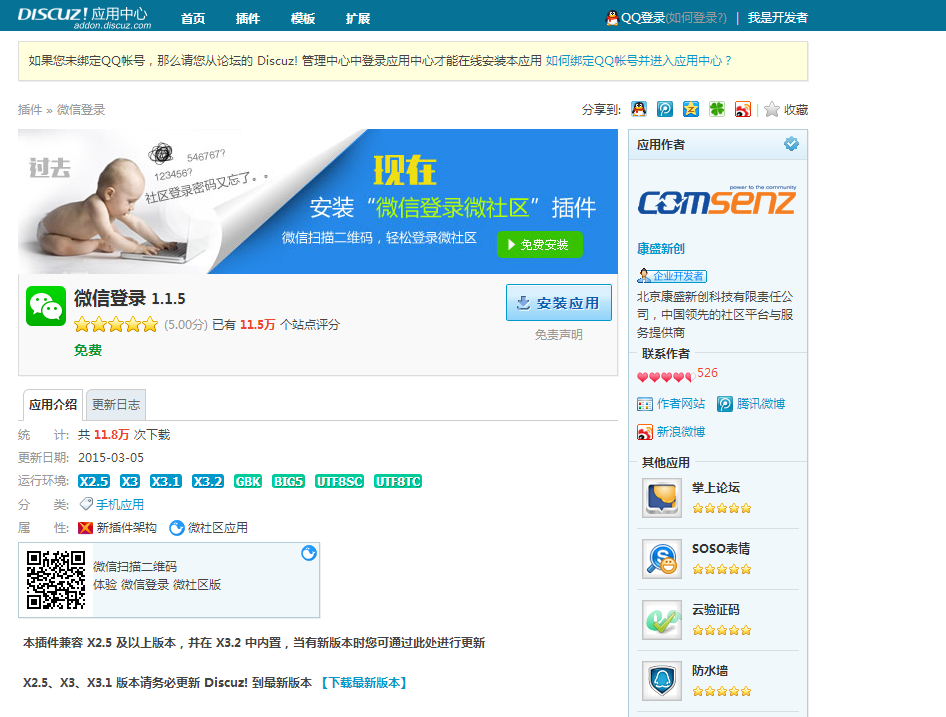Click the UTF8SC encoding badge
946x717 pixels.
pyautogui.click(x=340, y=482)
